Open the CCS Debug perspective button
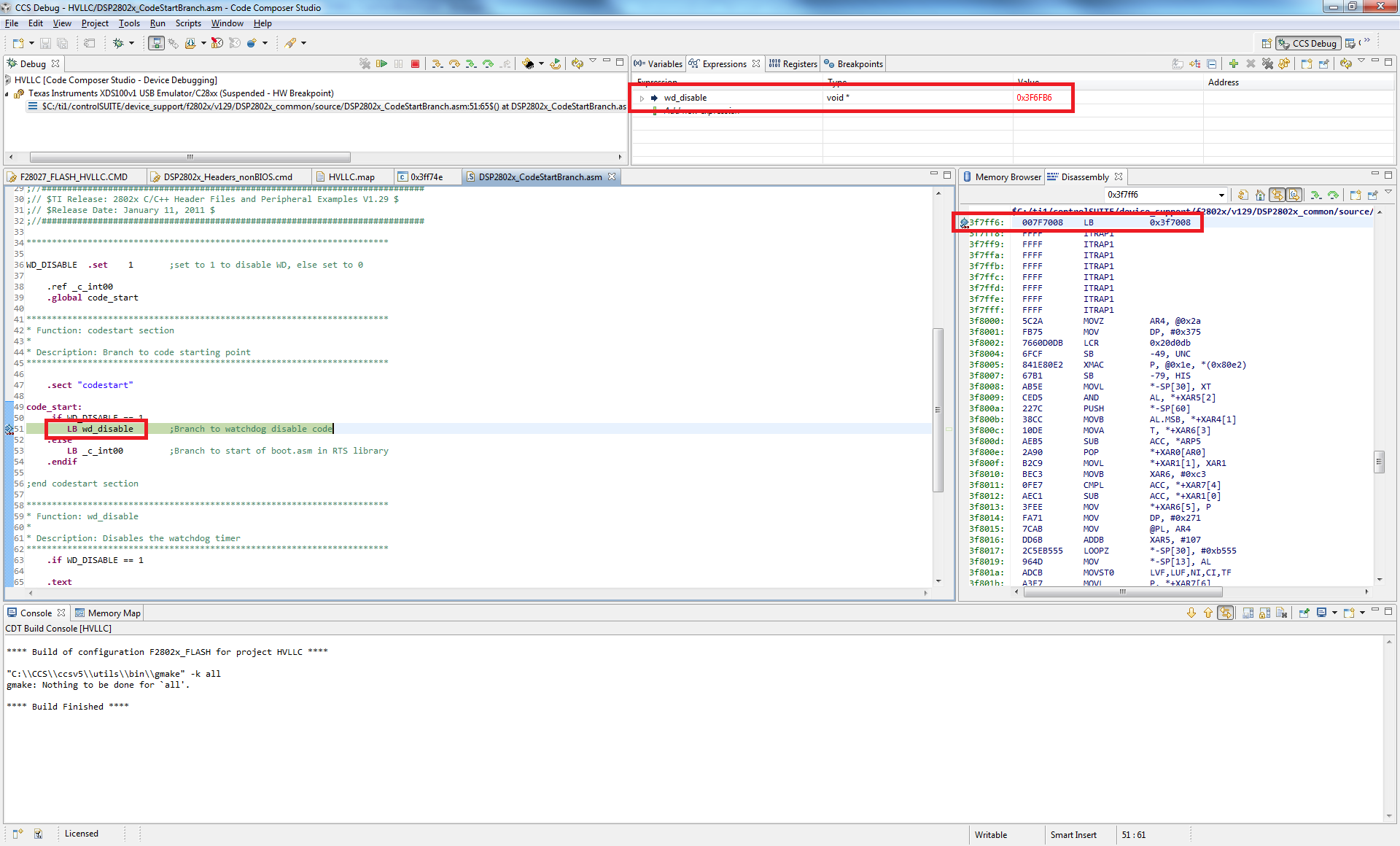Screen dimensions: 1400x846 pyautogui.click(x=1308, y=43)
